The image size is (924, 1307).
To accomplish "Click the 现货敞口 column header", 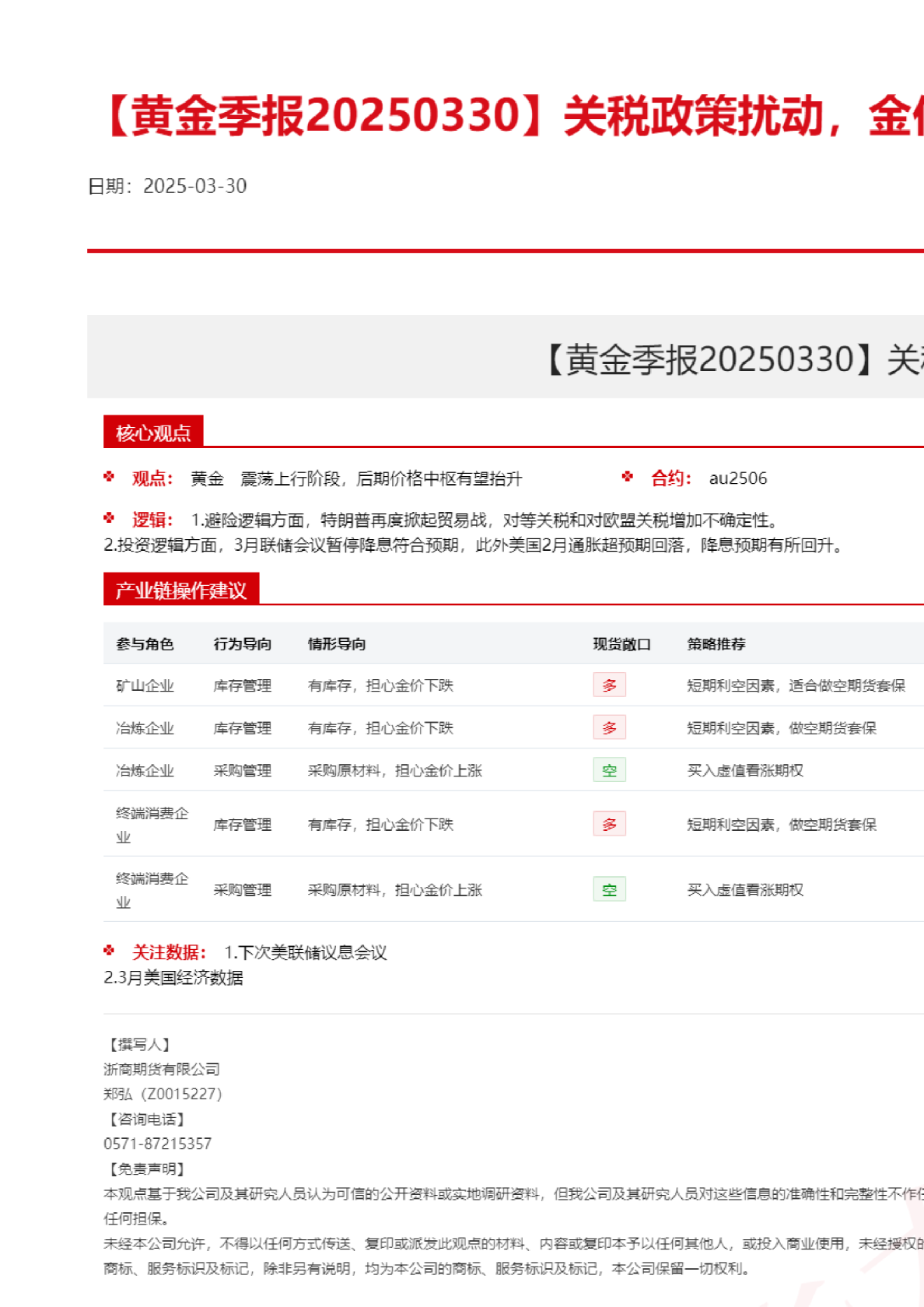I will coord(621,644).
